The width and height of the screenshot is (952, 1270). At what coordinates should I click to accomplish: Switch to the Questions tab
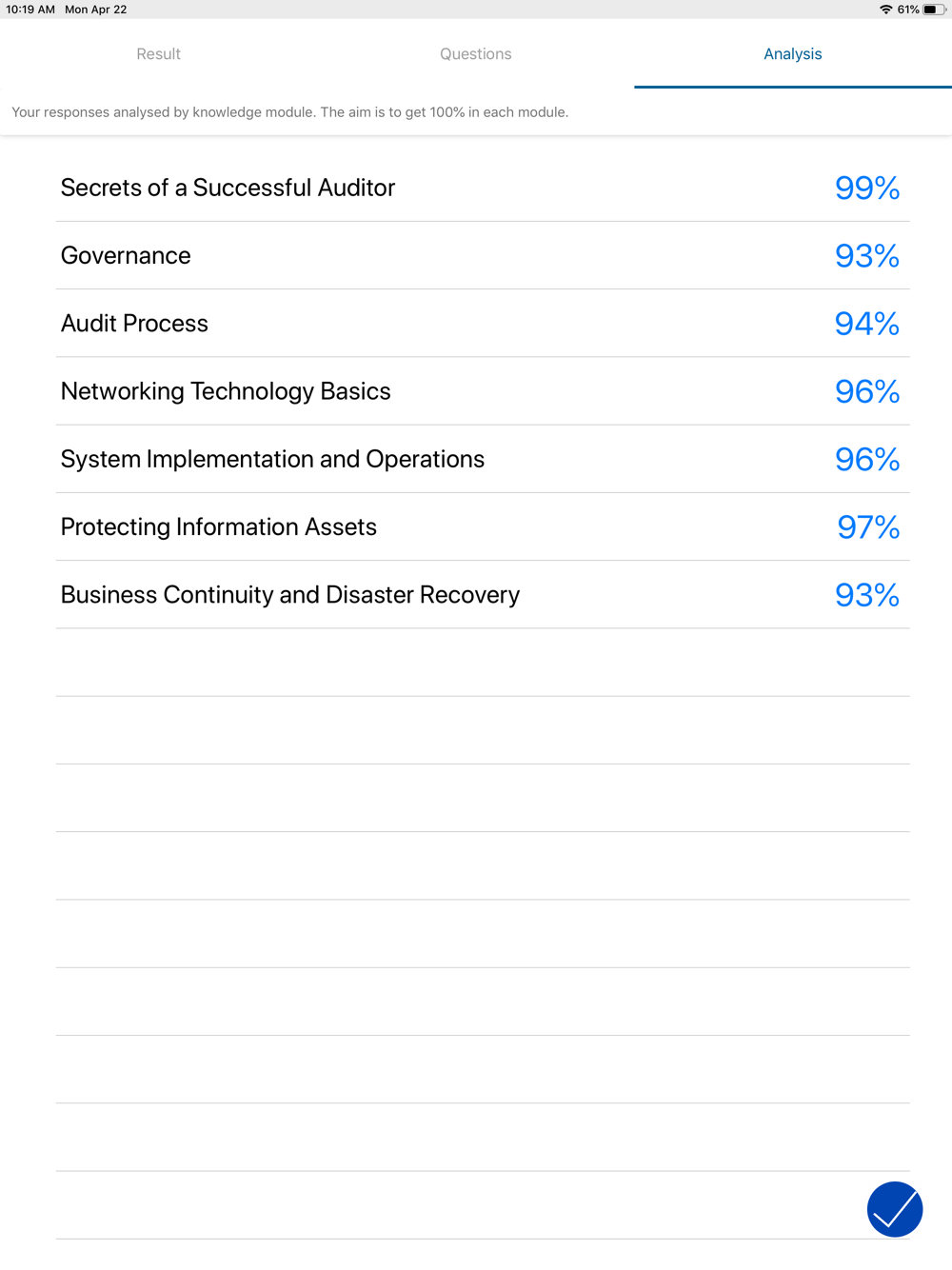click(x=476, y=54)
